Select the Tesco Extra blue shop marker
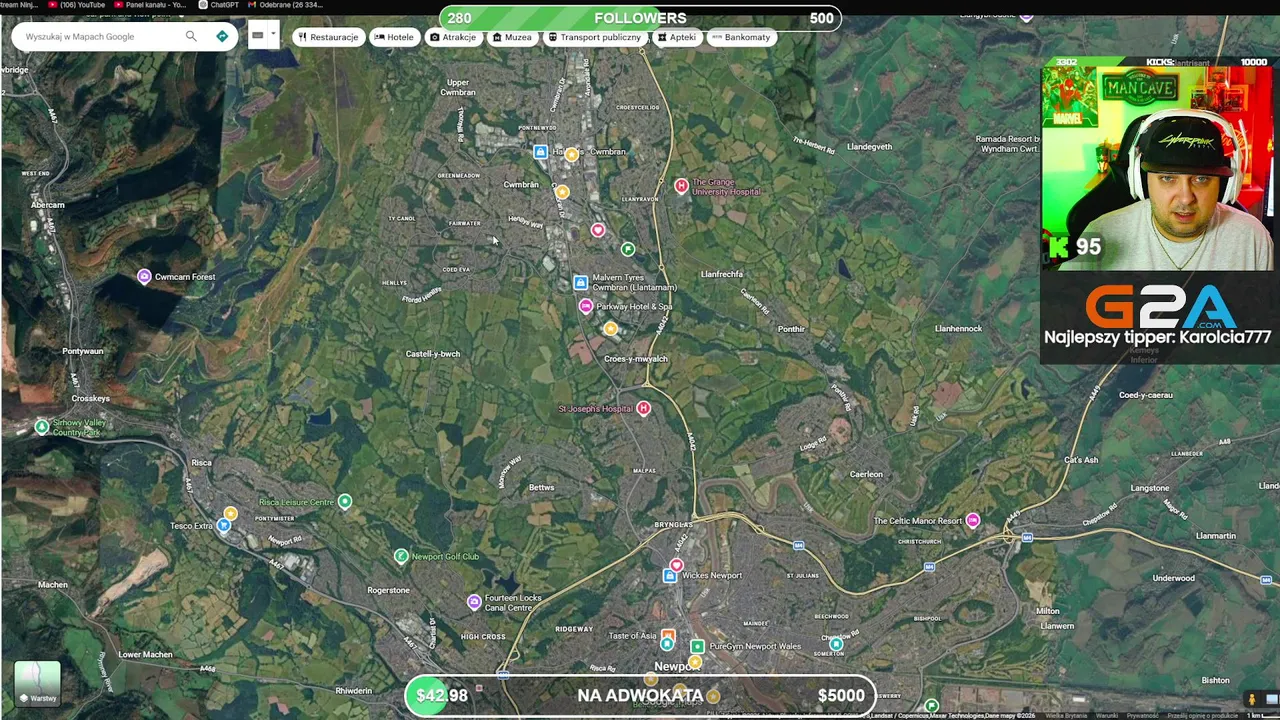The width and height of the screenshot is (1280, 720). tap(223, 526)
